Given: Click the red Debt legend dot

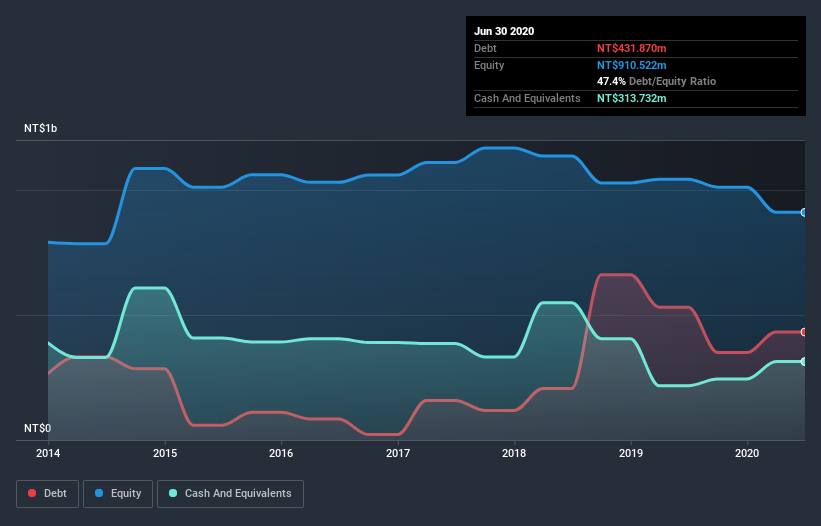Looking at the screenshot, I should [32, 493].
